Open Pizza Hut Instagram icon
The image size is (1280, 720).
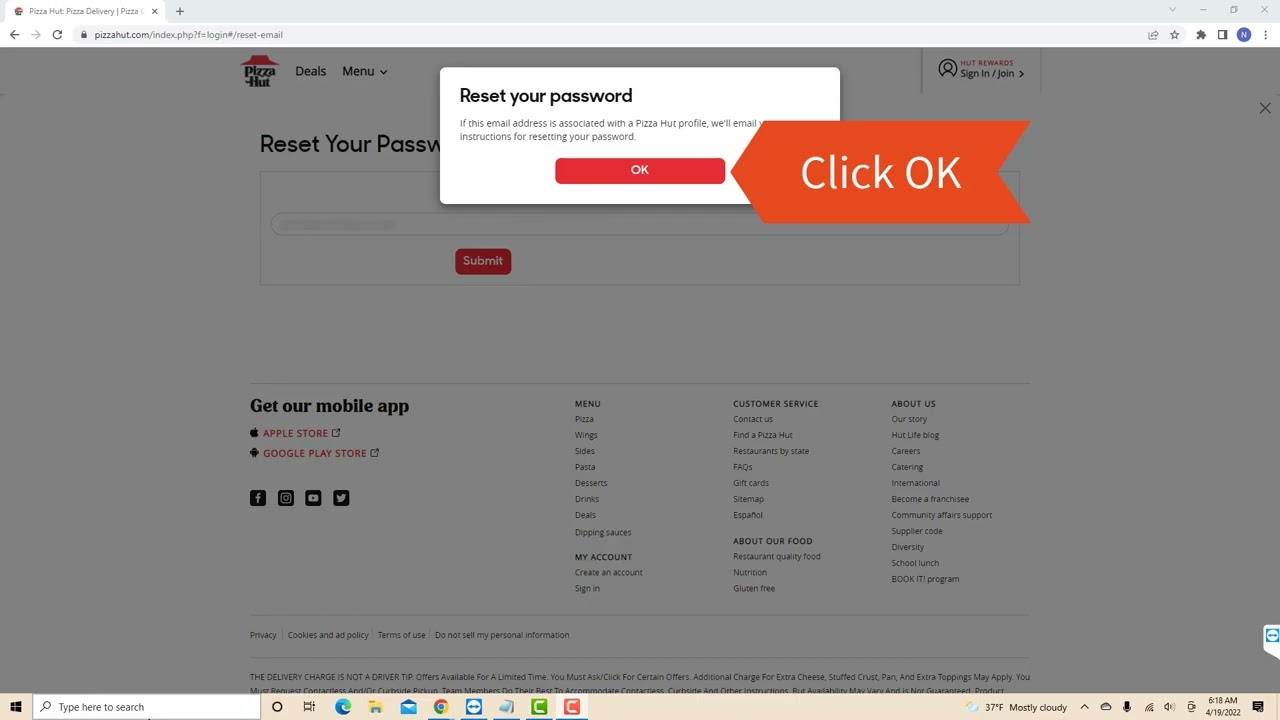[286, 498]
